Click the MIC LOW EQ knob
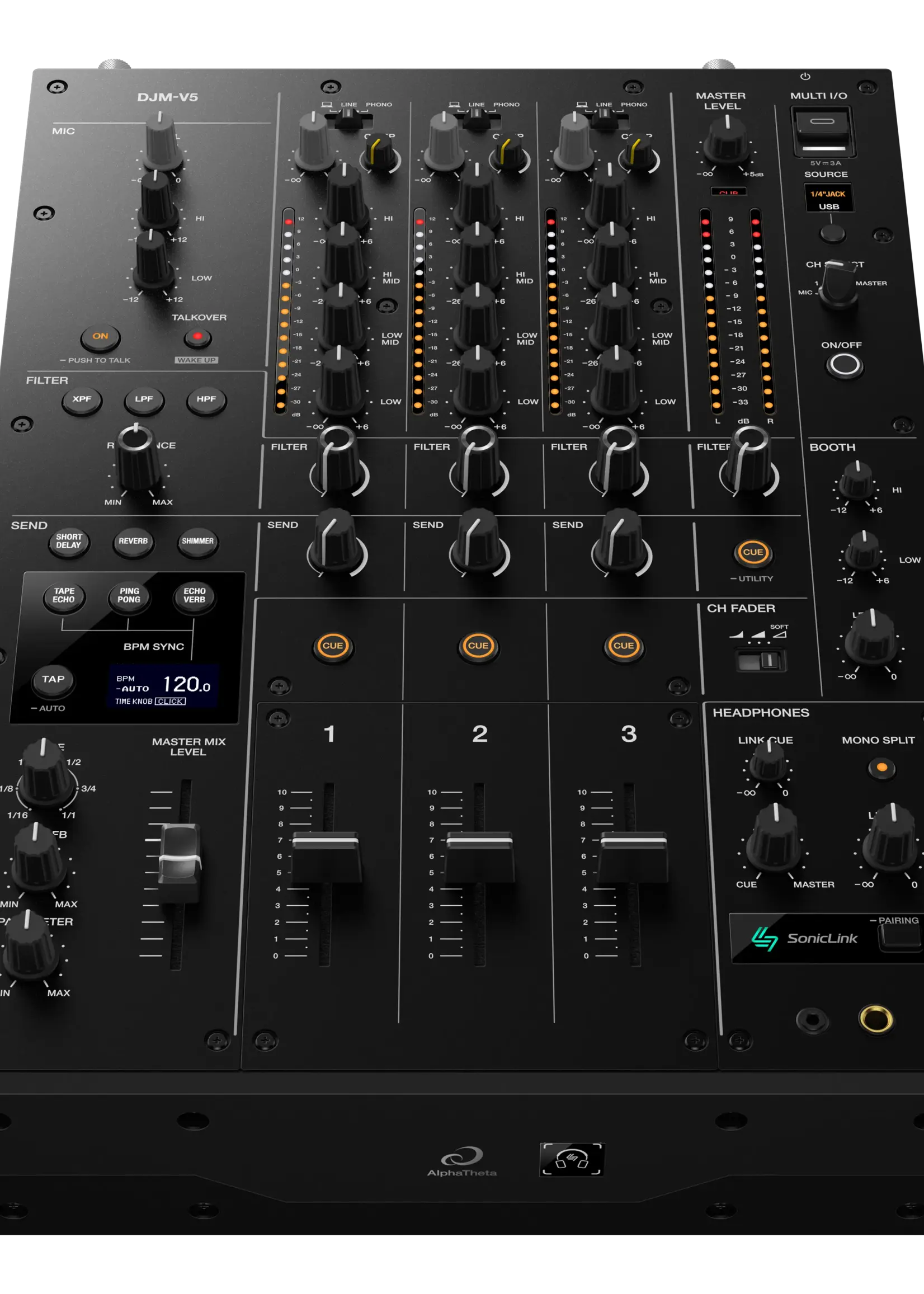Image resolution: width=924 pixels, height=1294 pixels. tap(153, 261)
